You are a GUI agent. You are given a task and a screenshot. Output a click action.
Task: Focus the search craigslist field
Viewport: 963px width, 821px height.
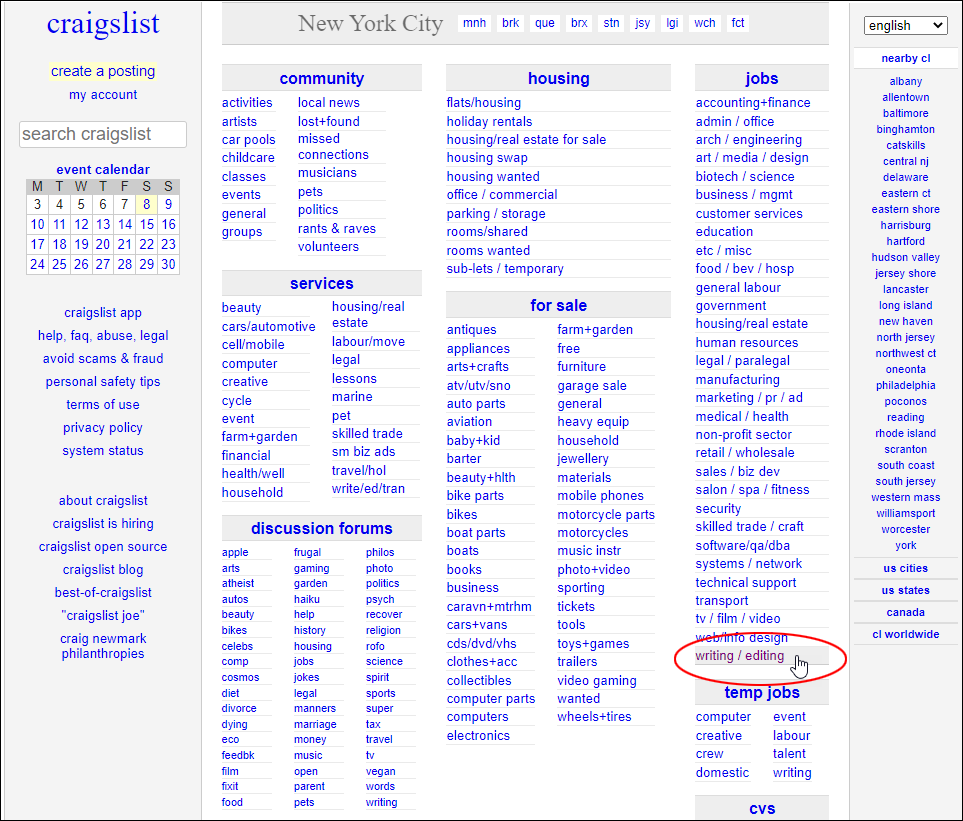pyautogui.click(x=103, y=134)
